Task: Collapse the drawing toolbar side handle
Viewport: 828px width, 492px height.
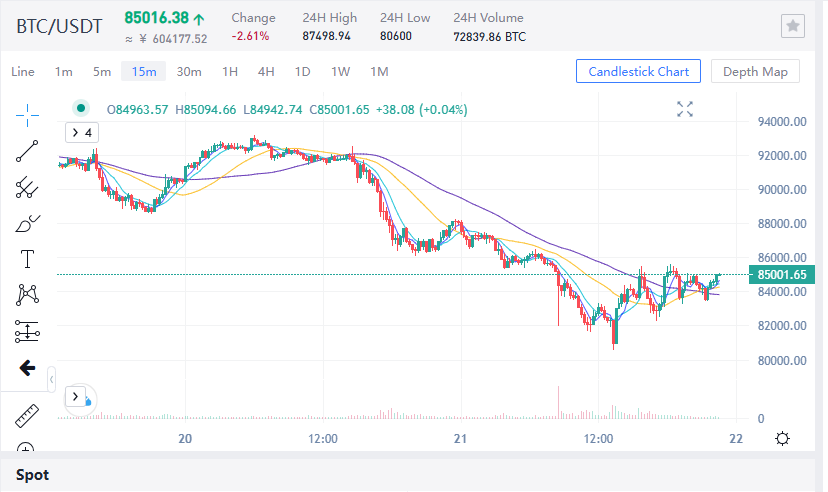Action: pyautogui.click(x=51, y=380)
